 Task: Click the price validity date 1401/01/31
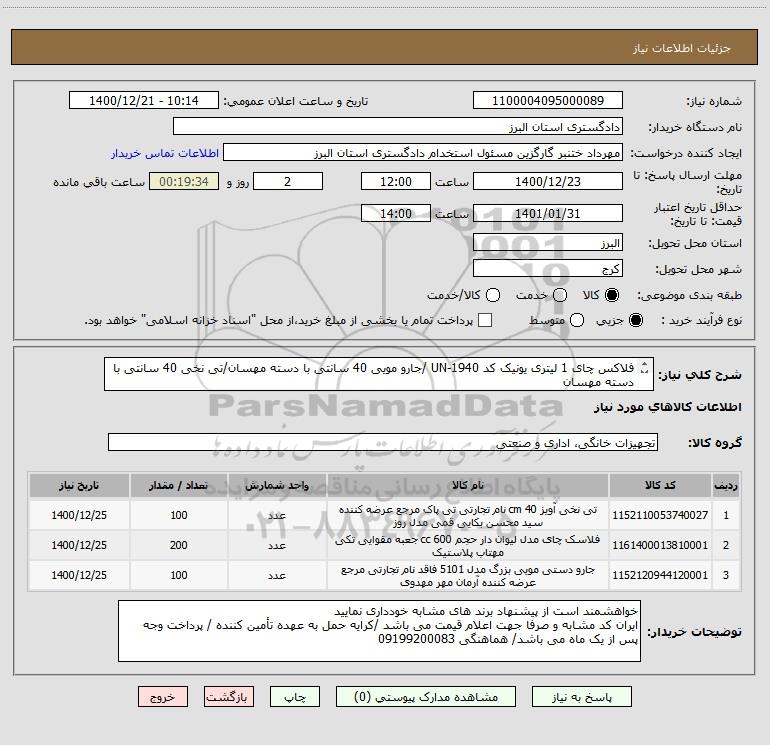(548, 213)
